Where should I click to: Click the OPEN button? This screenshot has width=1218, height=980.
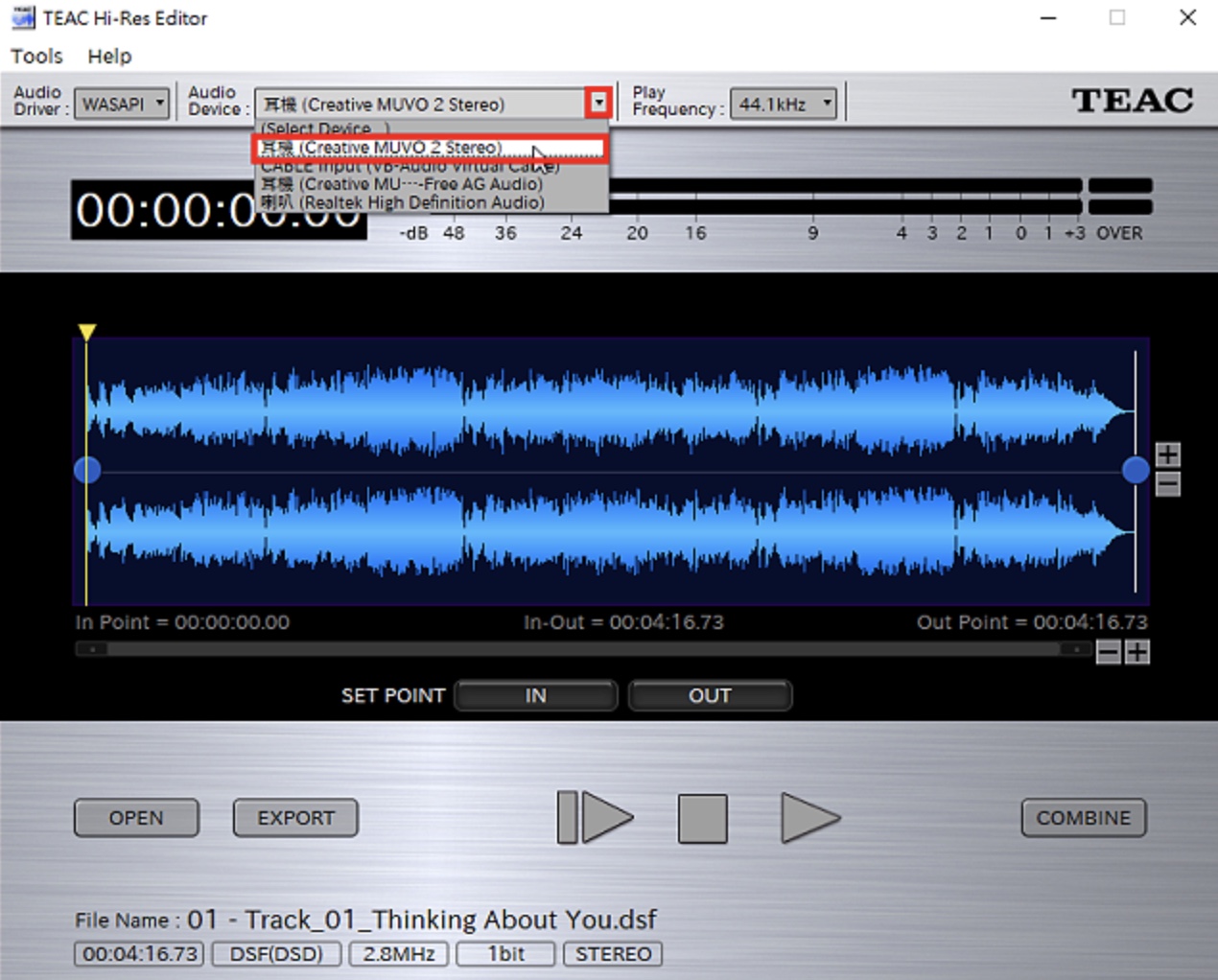[x=136, y=818]
